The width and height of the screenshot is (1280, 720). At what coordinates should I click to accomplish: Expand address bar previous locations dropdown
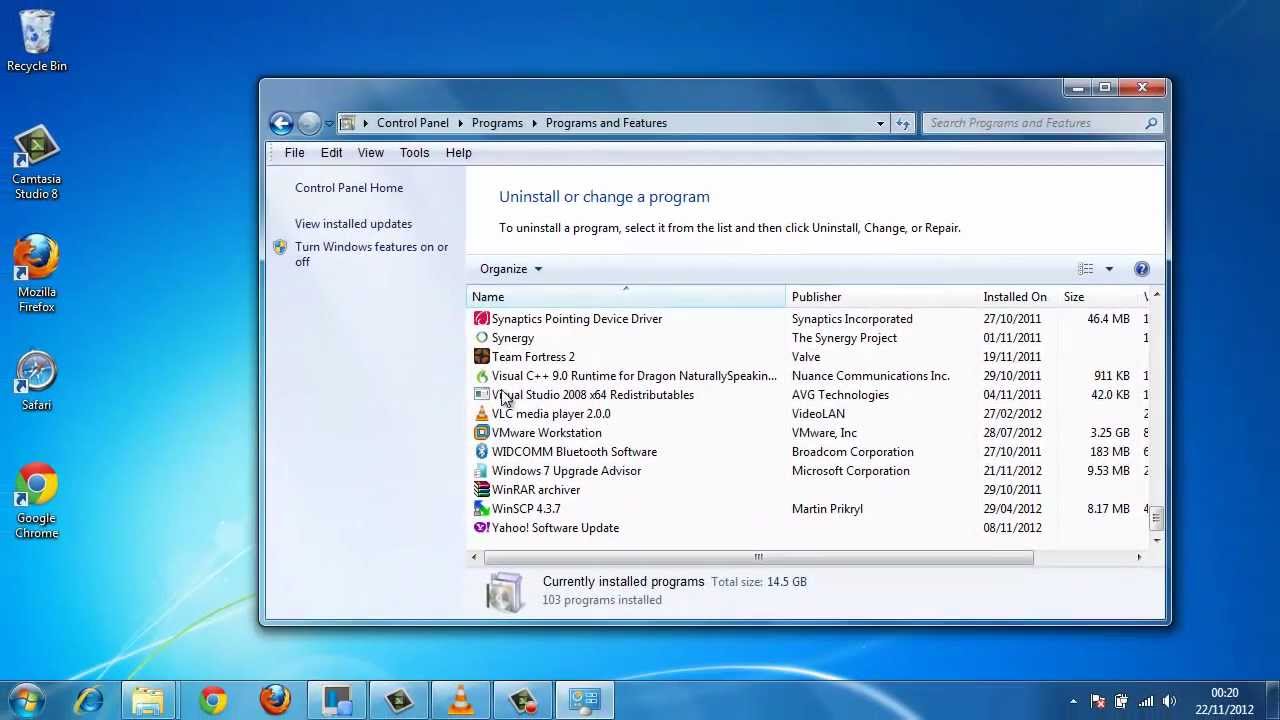(x=880, y=123)
